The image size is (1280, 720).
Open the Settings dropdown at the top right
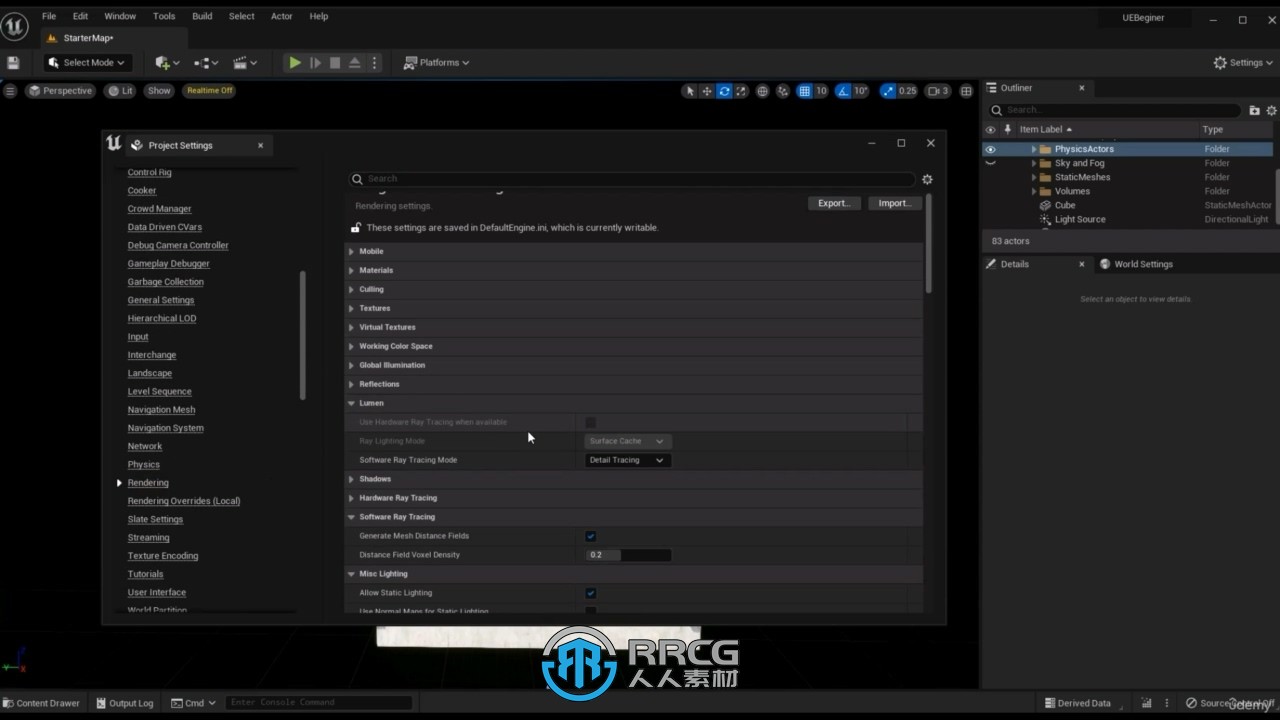pos(1244,62)
